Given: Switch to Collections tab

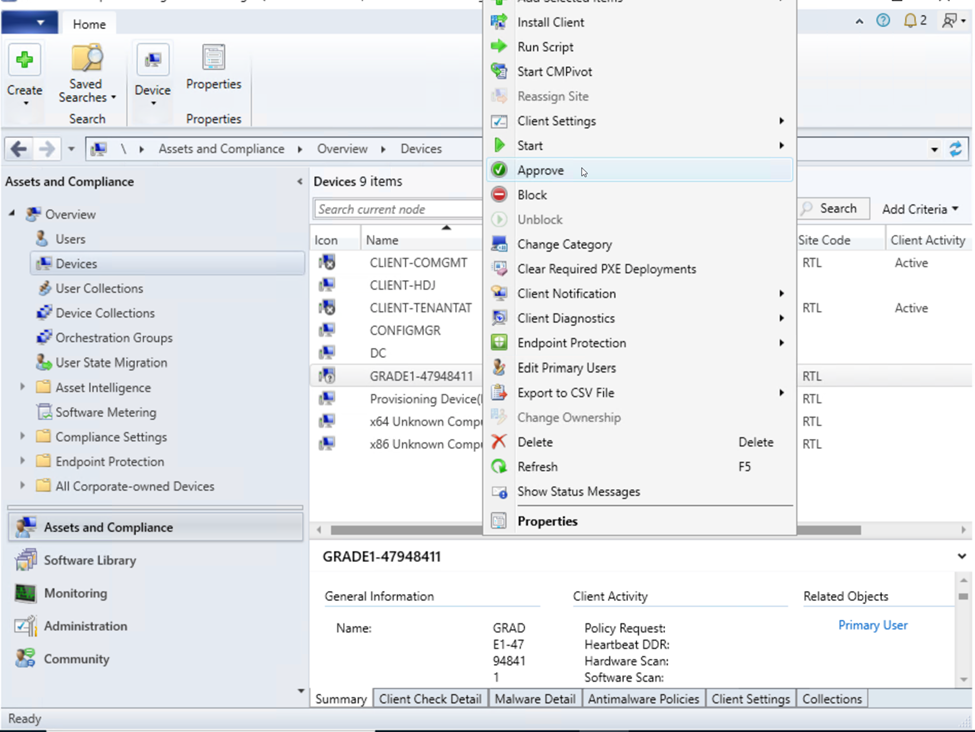Looking at the screenshot, I should pyautogui.click(x=832, y=698).
